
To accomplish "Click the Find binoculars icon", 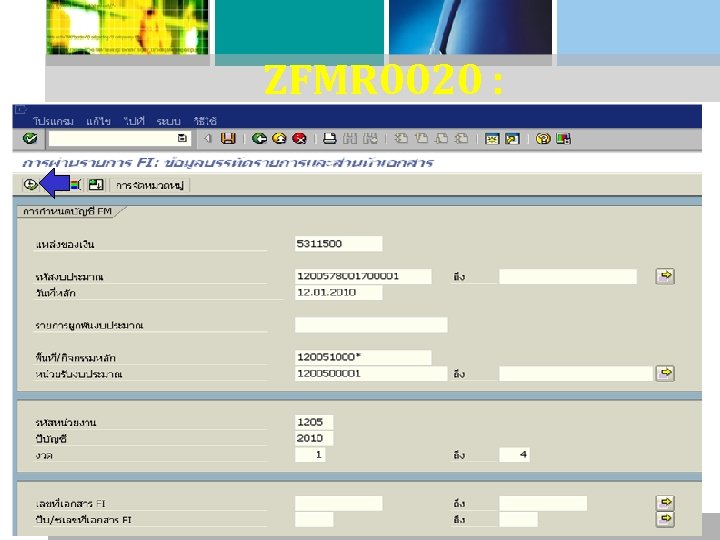I will pos(350,138).
